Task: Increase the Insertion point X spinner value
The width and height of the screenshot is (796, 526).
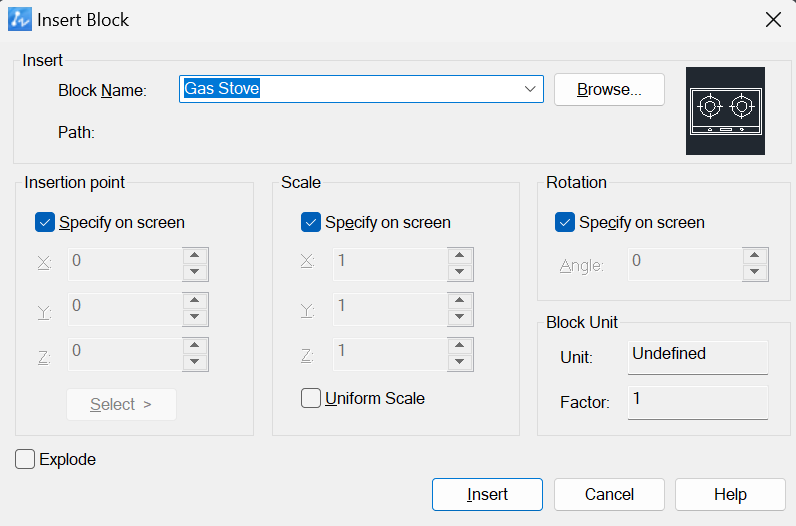Action: coord(194,255)
